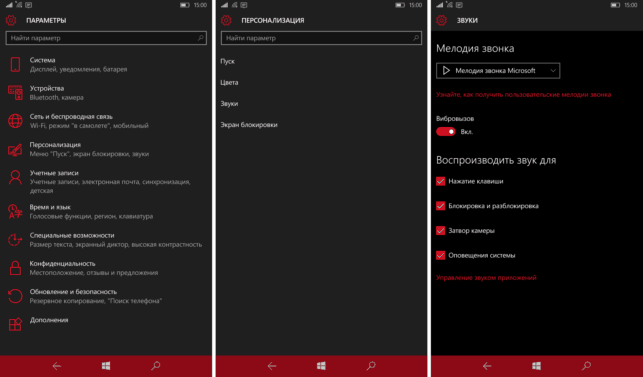Uncheck Оповещения системы checkbox

pyautogui.click(x=440, y=255)
